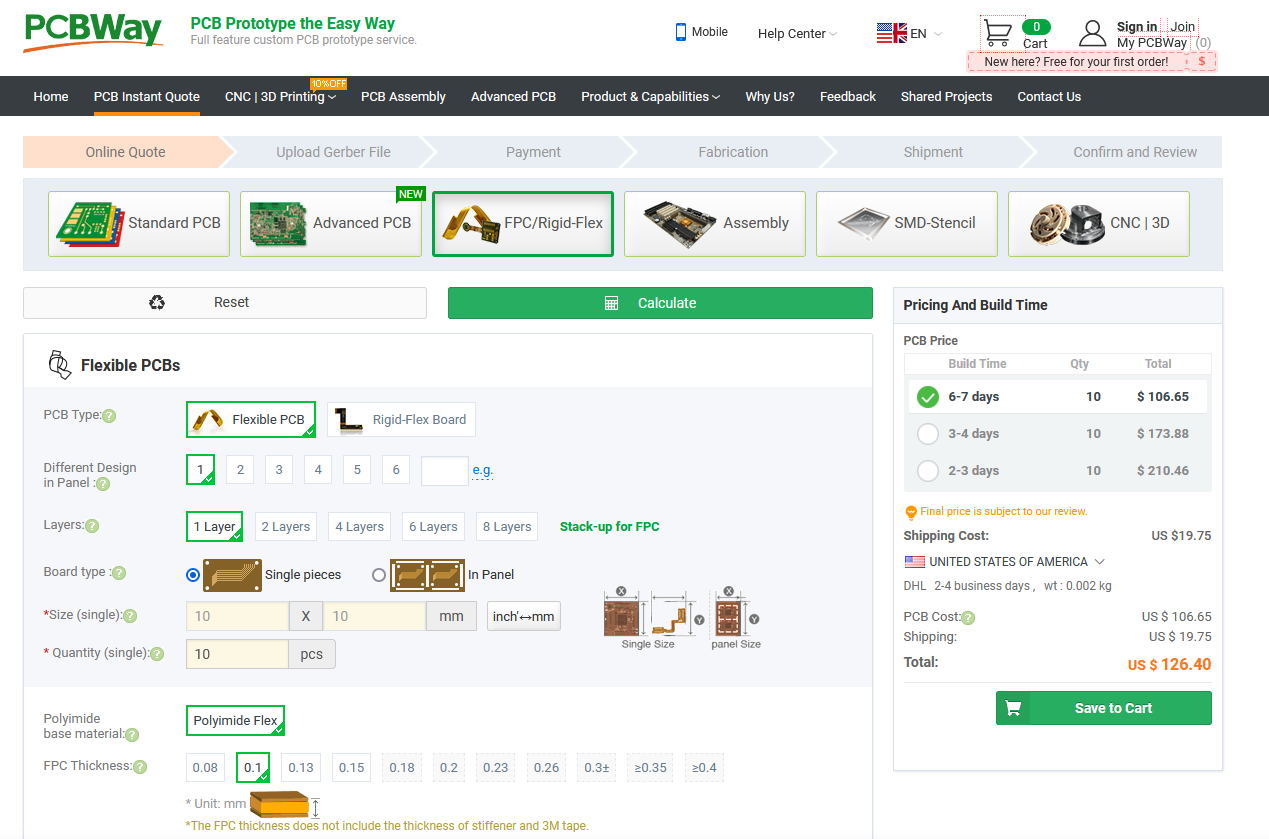Click the FPC/Rigid-Flex cable image
The height and width of the screenshot is (839, 1269).
point(471,223)
